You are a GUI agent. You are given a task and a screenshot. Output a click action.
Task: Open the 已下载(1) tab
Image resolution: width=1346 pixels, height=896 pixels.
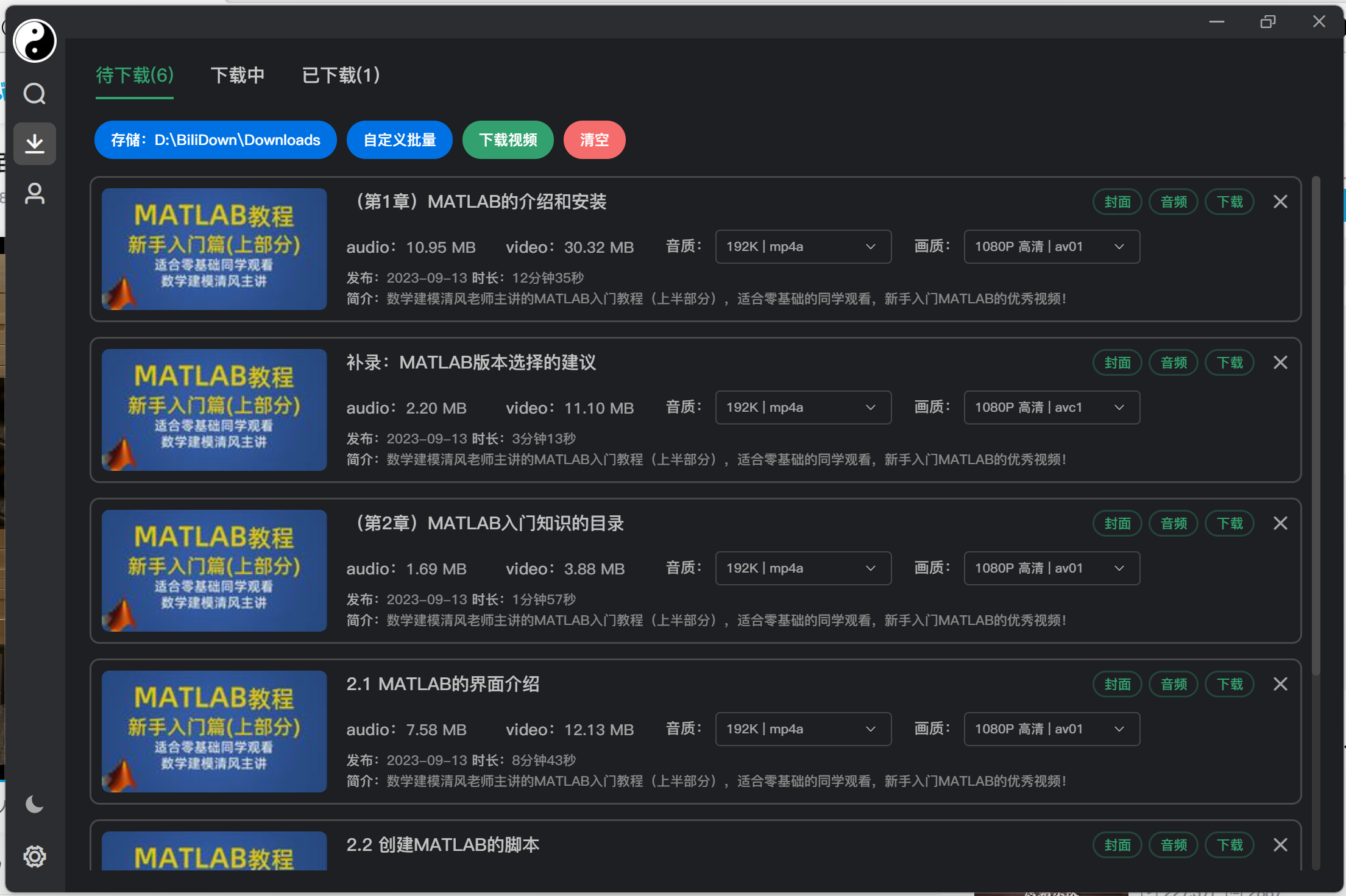click(x=340, y=75)
